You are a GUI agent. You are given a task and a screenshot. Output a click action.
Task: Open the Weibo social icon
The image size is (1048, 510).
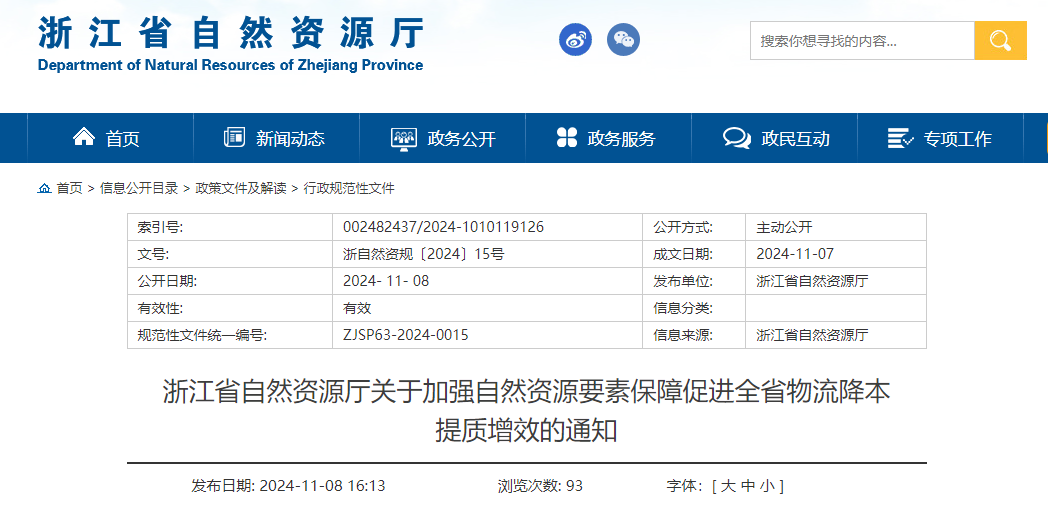[x=575, y=39]
